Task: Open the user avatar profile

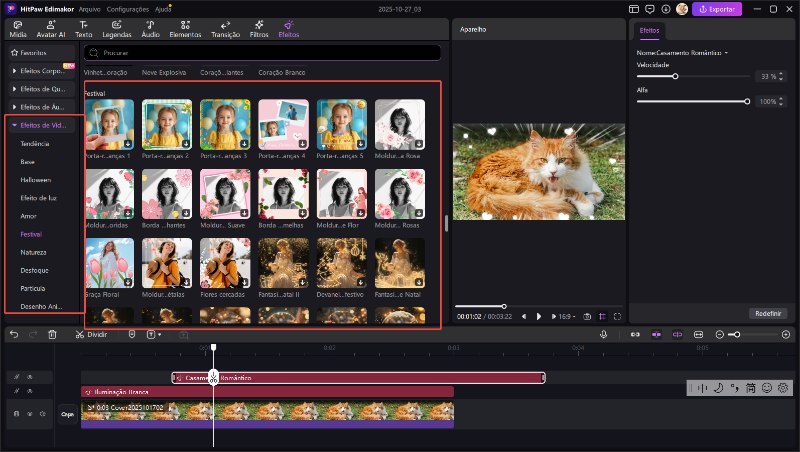Action: [682, 9]
